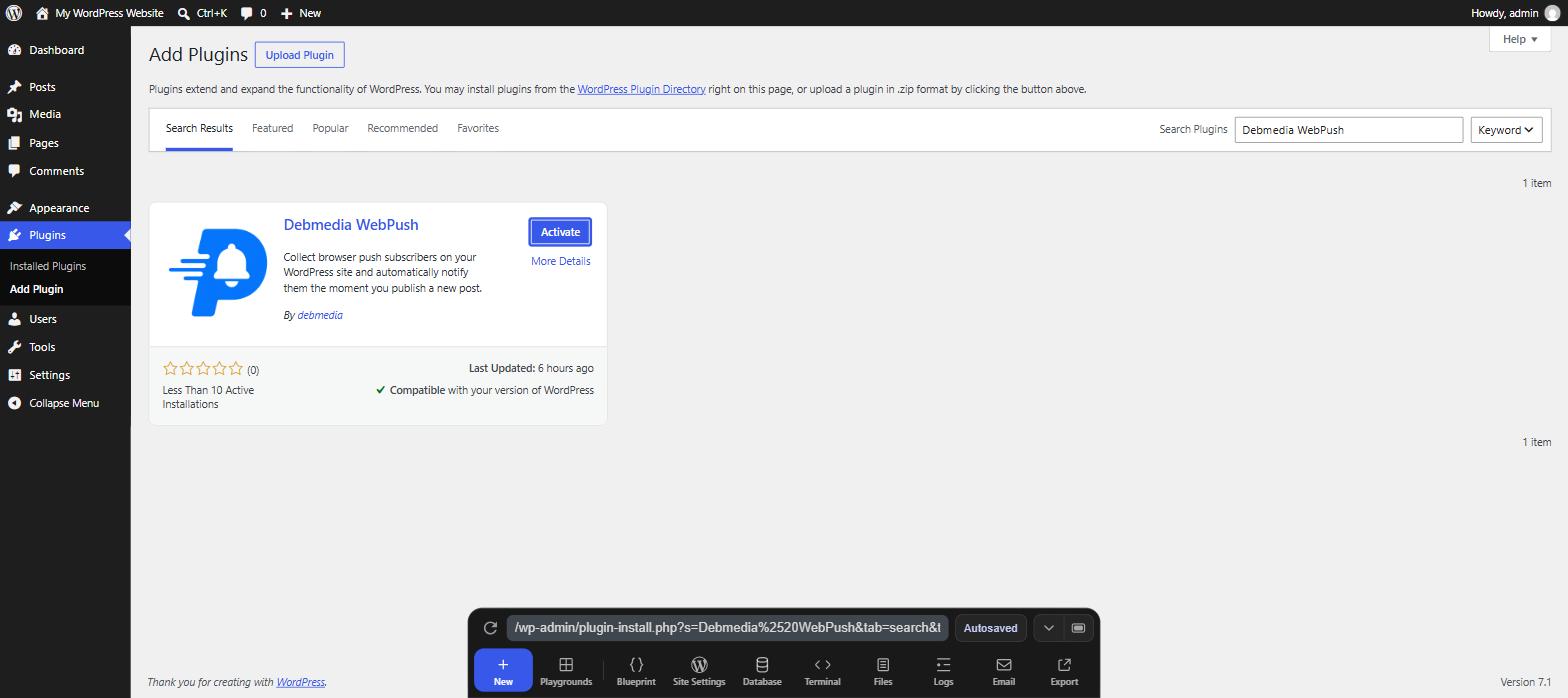Open My WordPress Website home link

pos(99,13)
